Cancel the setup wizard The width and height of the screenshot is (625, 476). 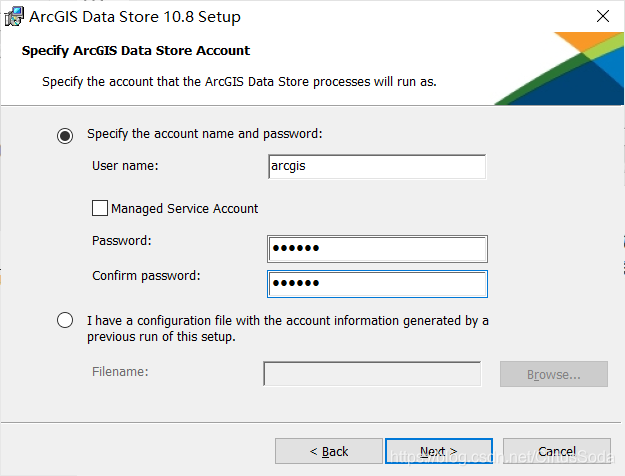click(x=556, y=451)
